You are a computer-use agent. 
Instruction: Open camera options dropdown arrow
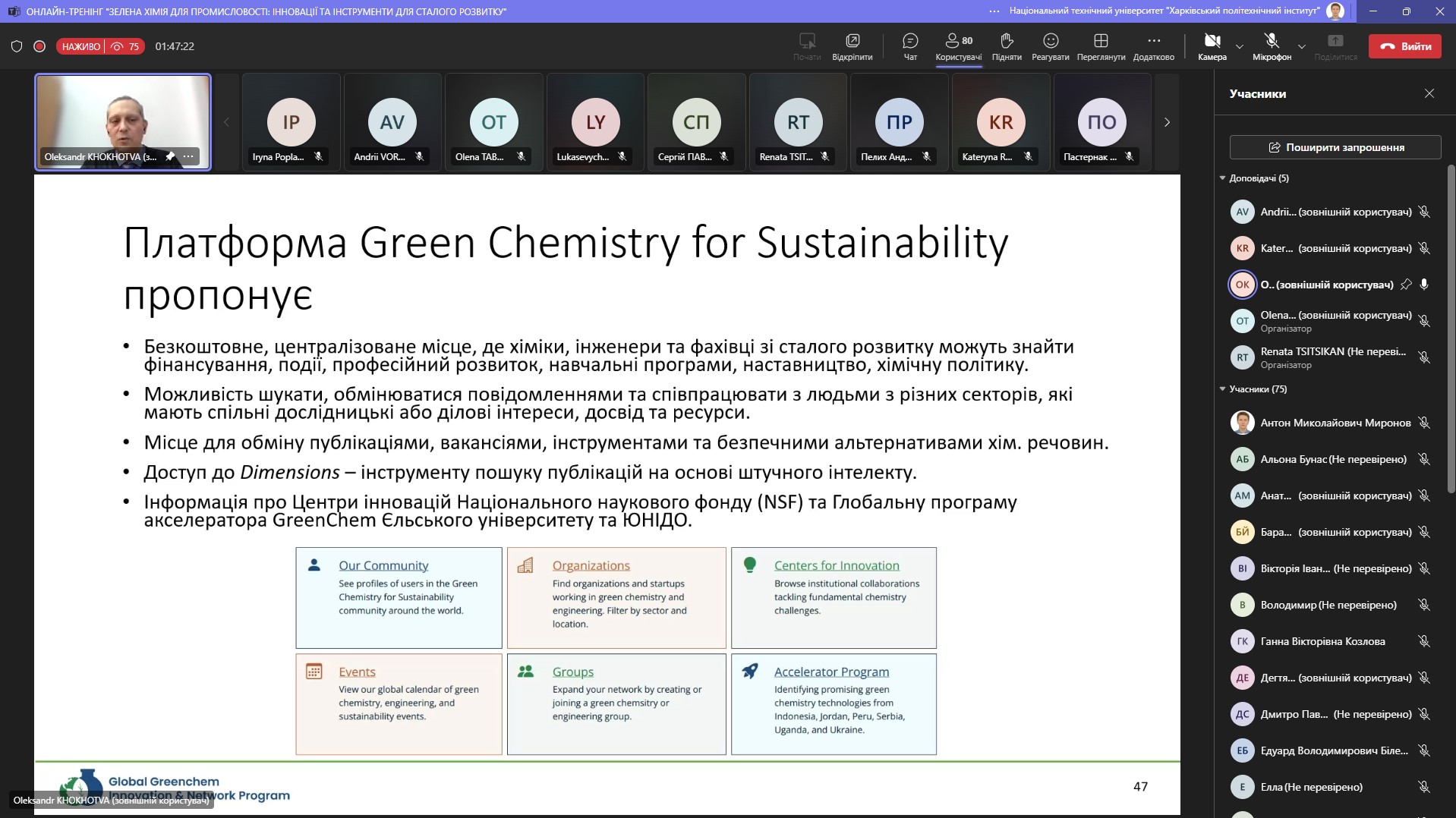tap(1240, 47)
